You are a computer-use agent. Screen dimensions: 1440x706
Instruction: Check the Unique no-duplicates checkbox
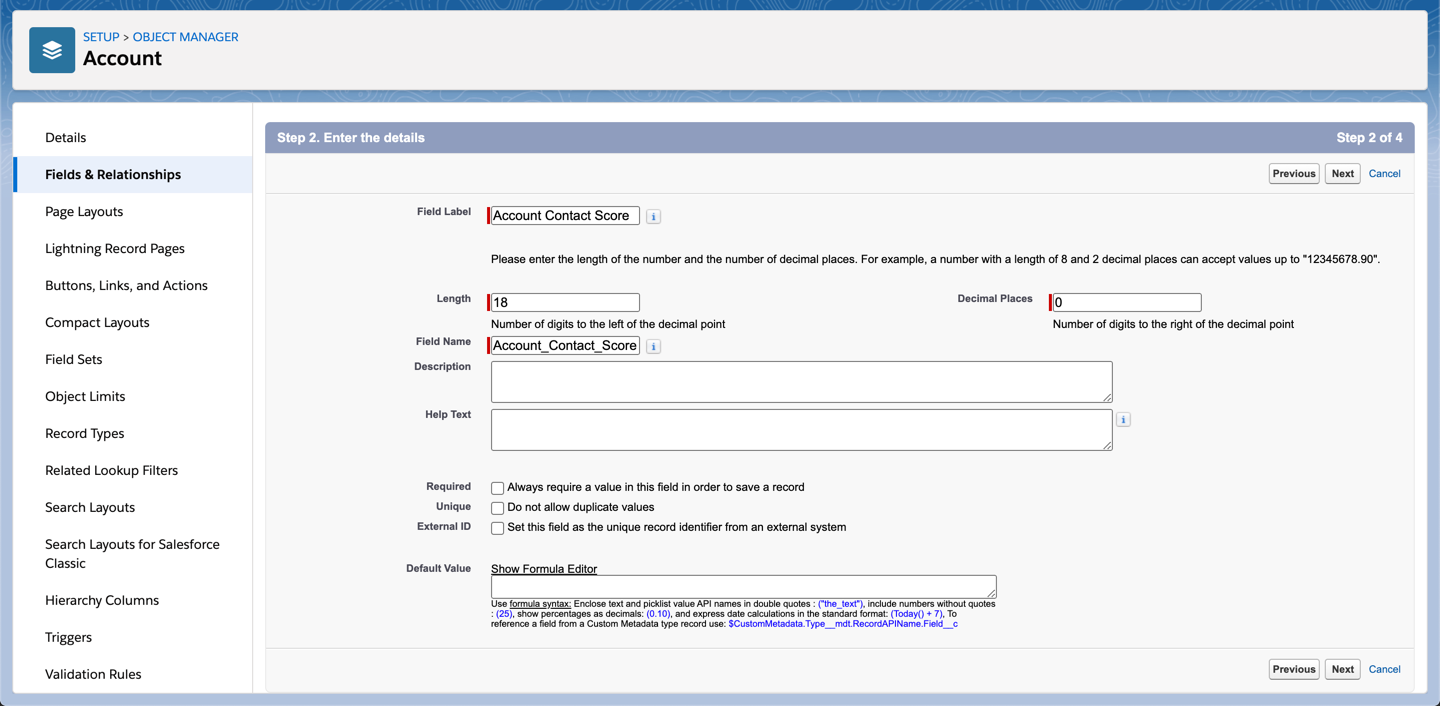tap(497, 508)
